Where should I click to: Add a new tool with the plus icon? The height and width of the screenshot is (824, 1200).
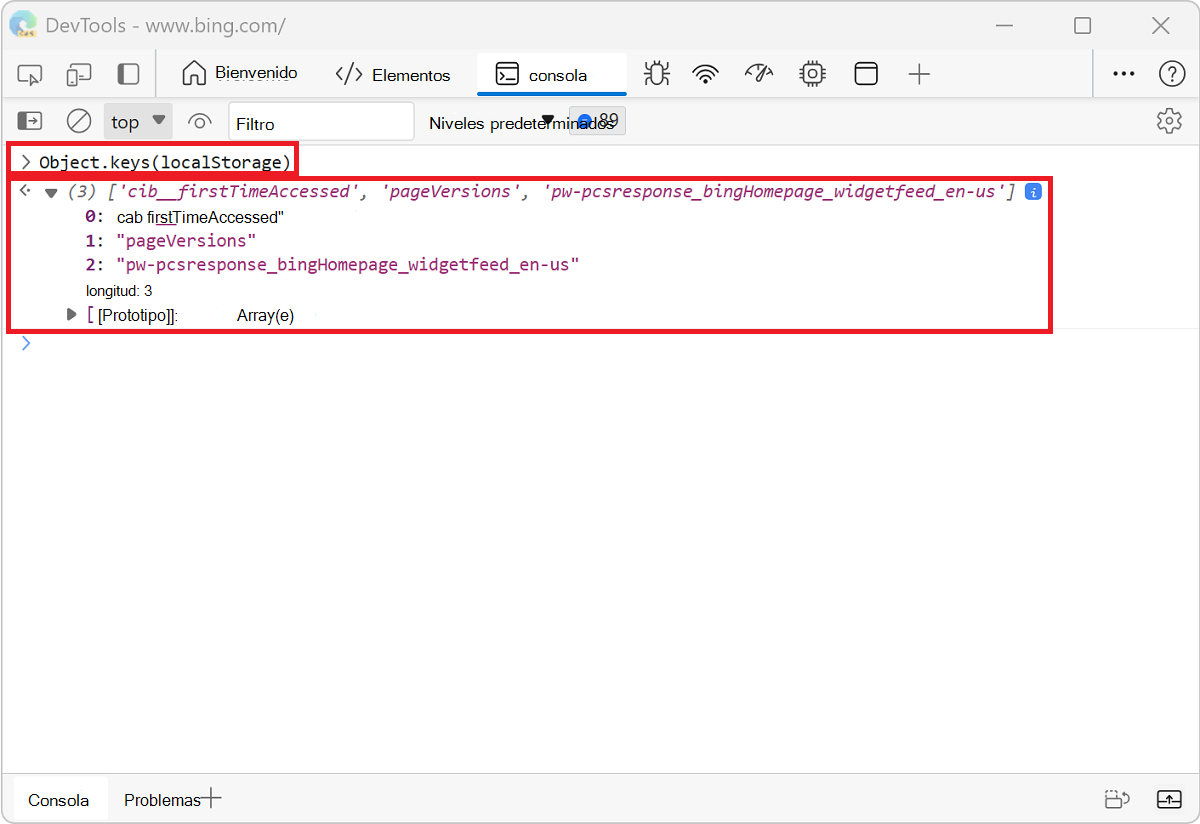pos(919,73)
